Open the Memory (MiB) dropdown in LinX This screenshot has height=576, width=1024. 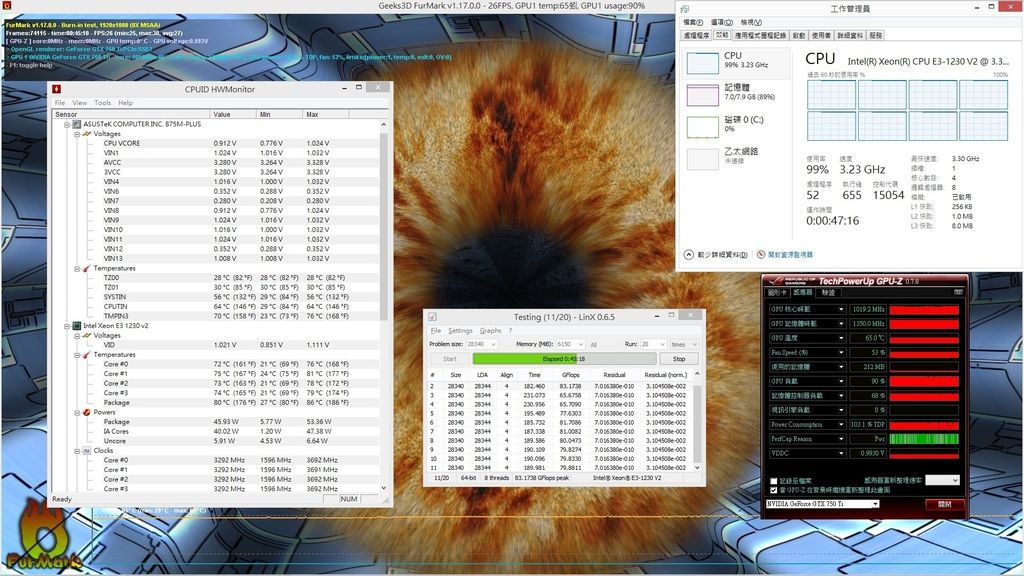click(581, 344)
